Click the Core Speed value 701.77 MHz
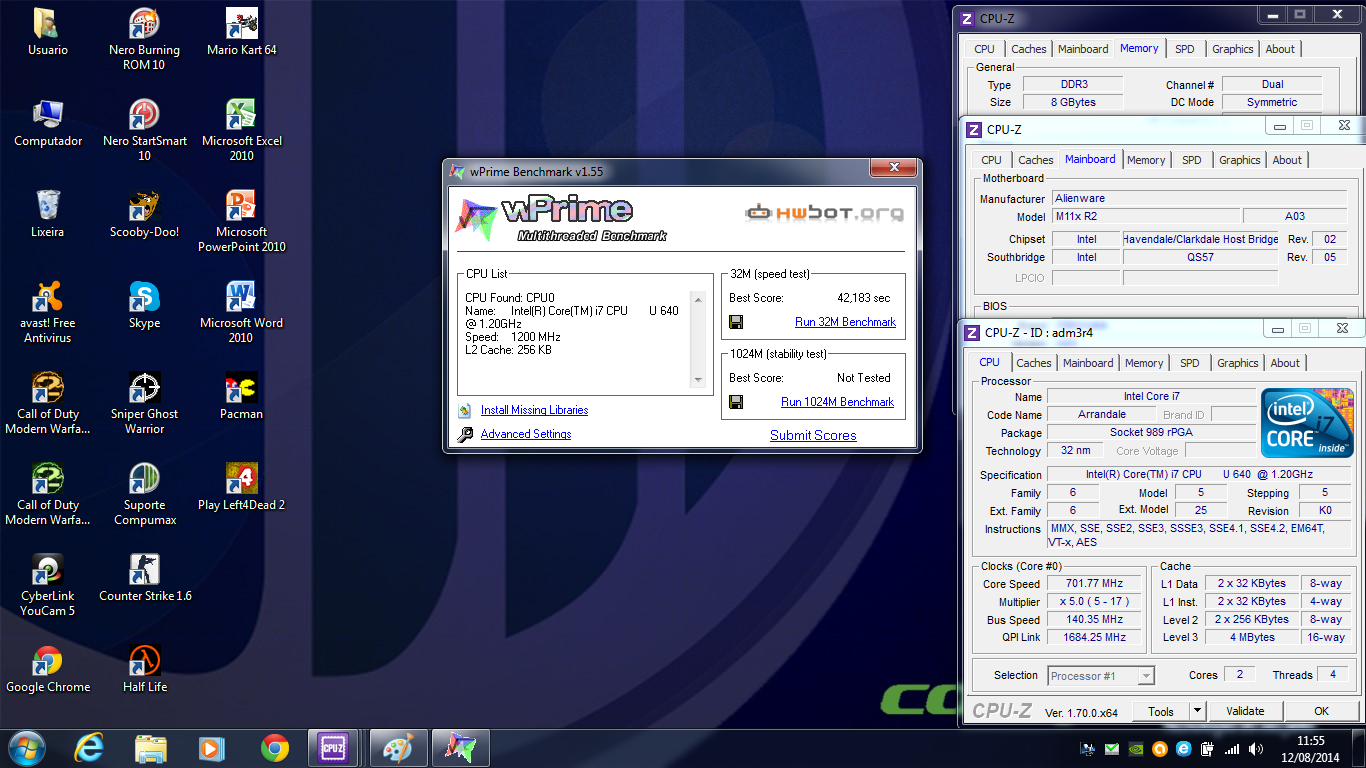 click(x=1095, y=584)
